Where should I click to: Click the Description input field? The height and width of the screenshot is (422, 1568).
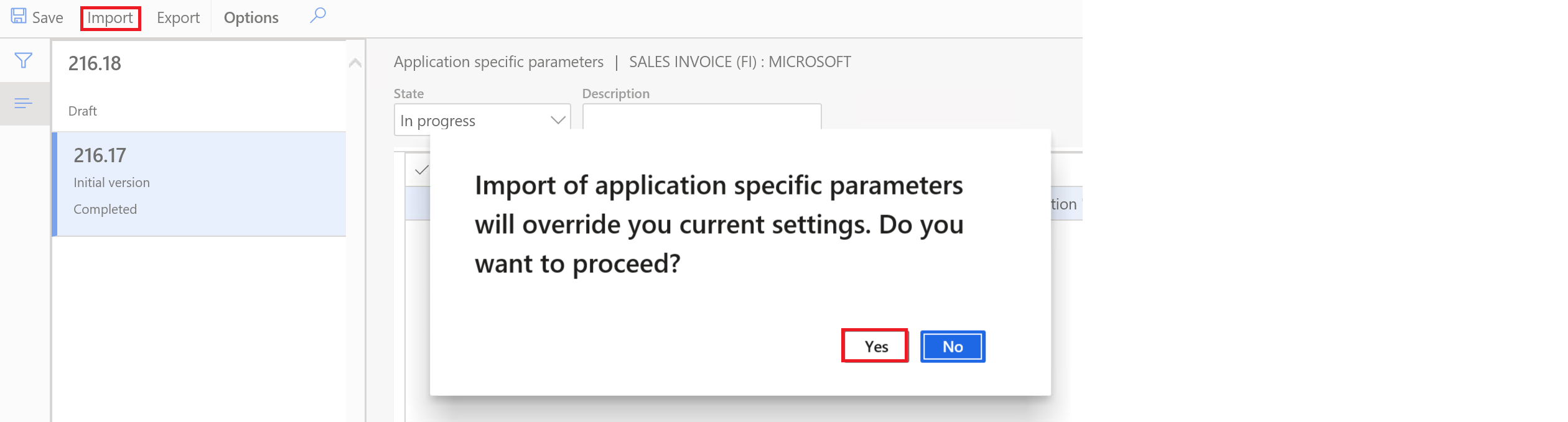[x=702, y=117]
